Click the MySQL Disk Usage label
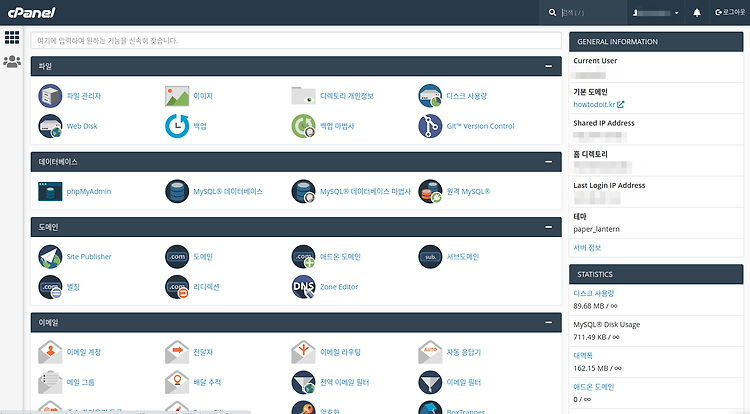Screen dimensions: 750x414 607,325
